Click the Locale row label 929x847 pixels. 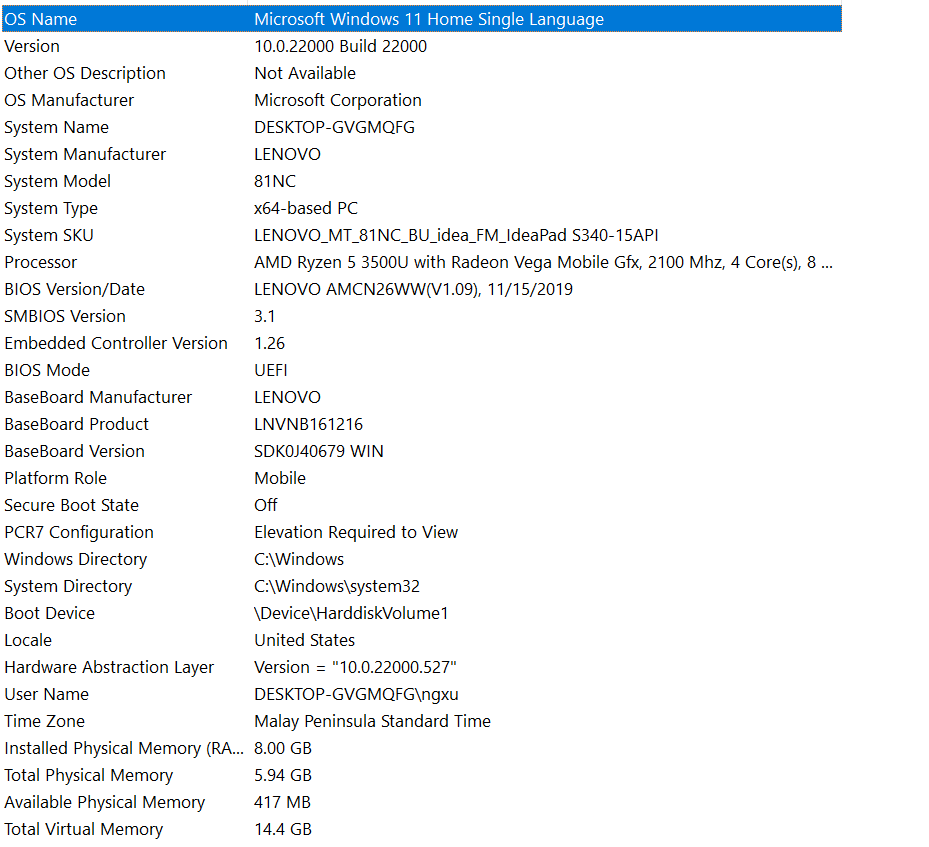point(28,640)
